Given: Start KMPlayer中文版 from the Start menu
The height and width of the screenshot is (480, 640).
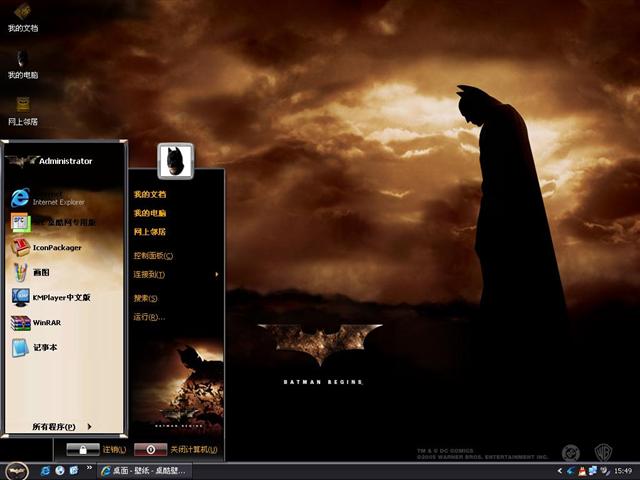Looking at the screenshot, I should pos(60,297).
